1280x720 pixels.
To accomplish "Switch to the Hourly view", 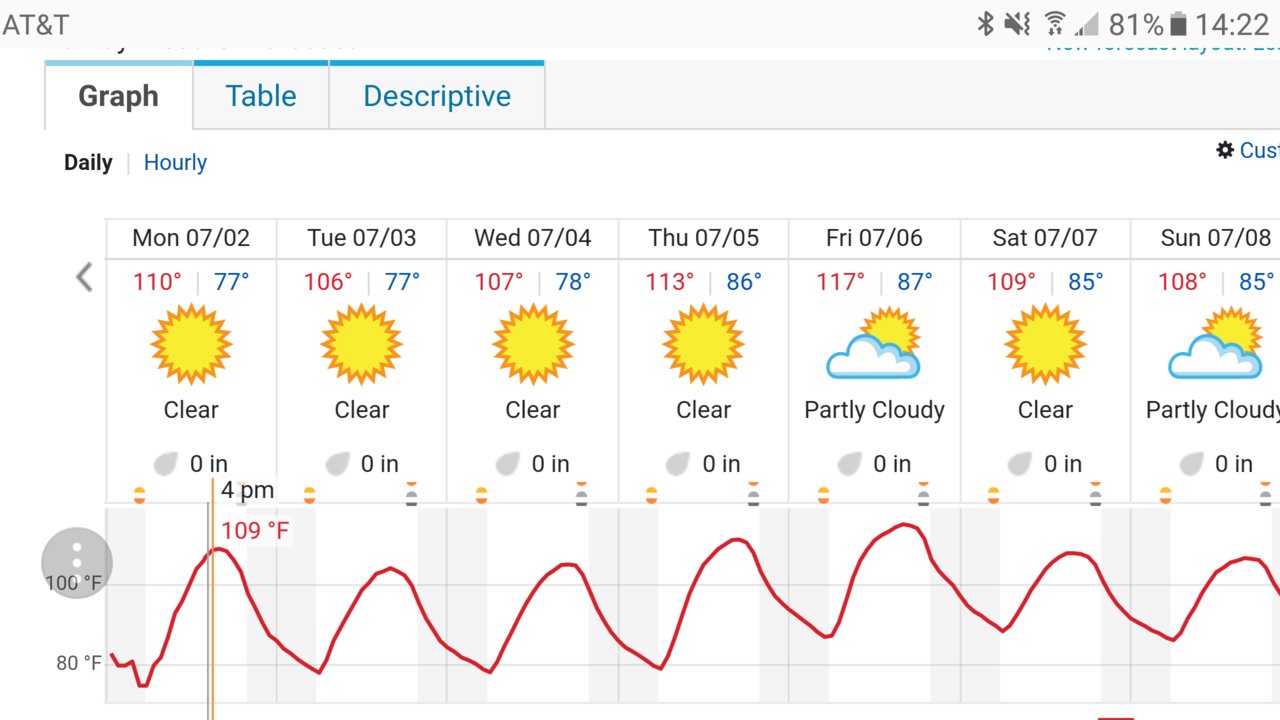I will click(175, 162).
